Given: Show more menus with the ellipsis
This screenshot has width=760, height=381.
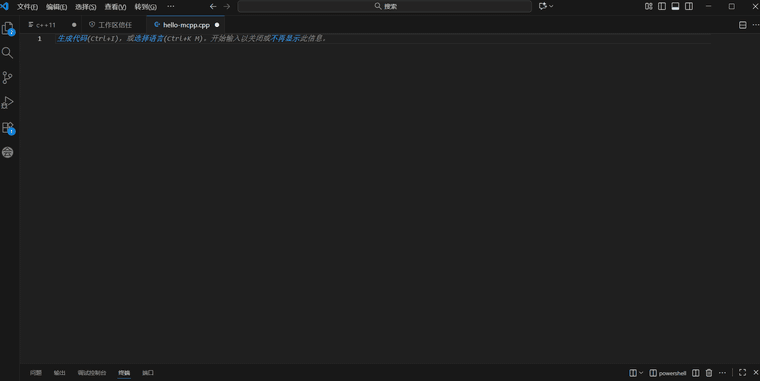Looking at the screenshot, I should point(171,6).
